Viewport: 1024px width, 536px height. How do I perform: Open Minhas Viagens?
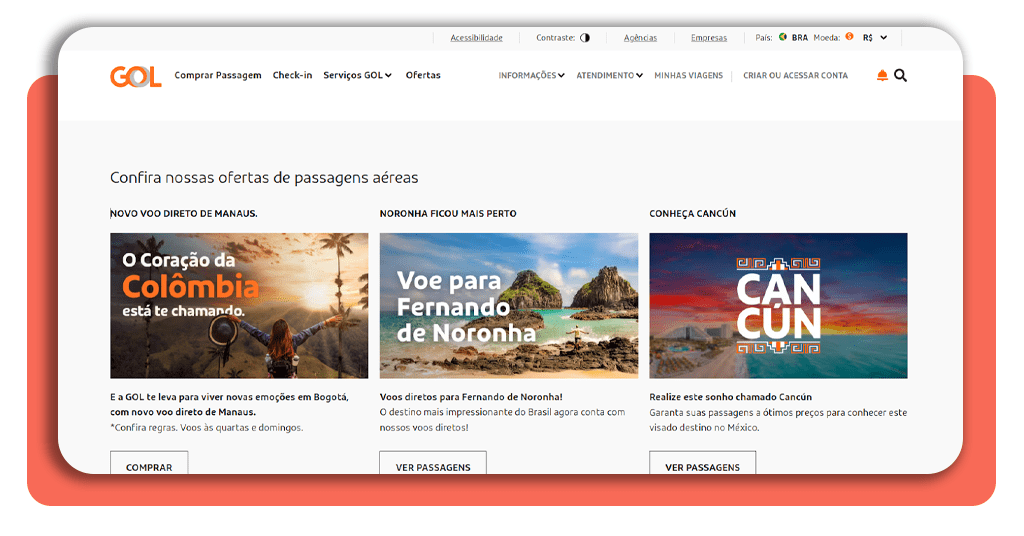click(688, 76)
